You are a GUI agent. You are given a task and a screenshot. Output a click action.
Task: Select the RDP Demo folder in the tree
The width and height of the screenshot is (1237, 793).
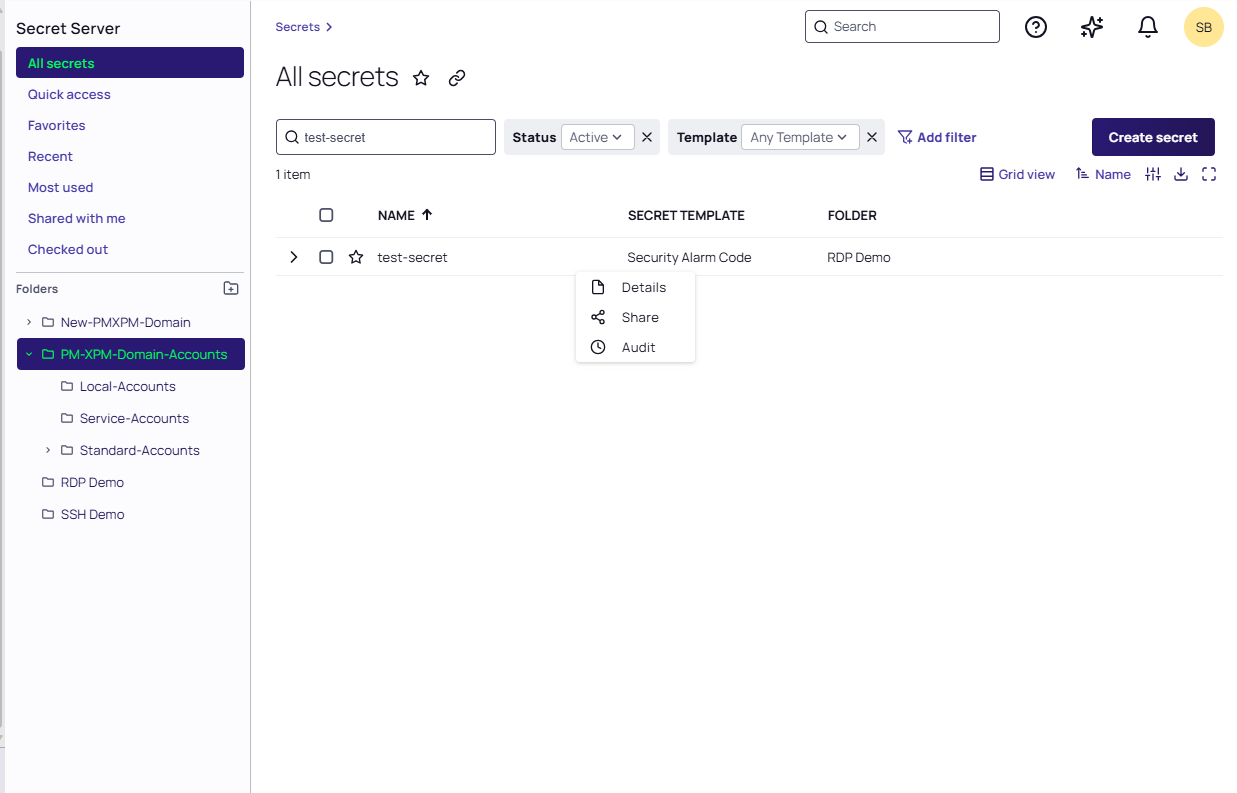[x=92, y=482]
